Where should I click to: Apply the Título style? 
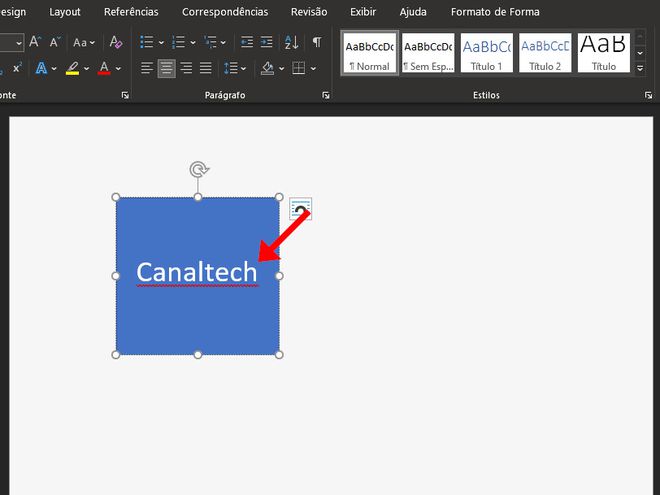(604, 53)
